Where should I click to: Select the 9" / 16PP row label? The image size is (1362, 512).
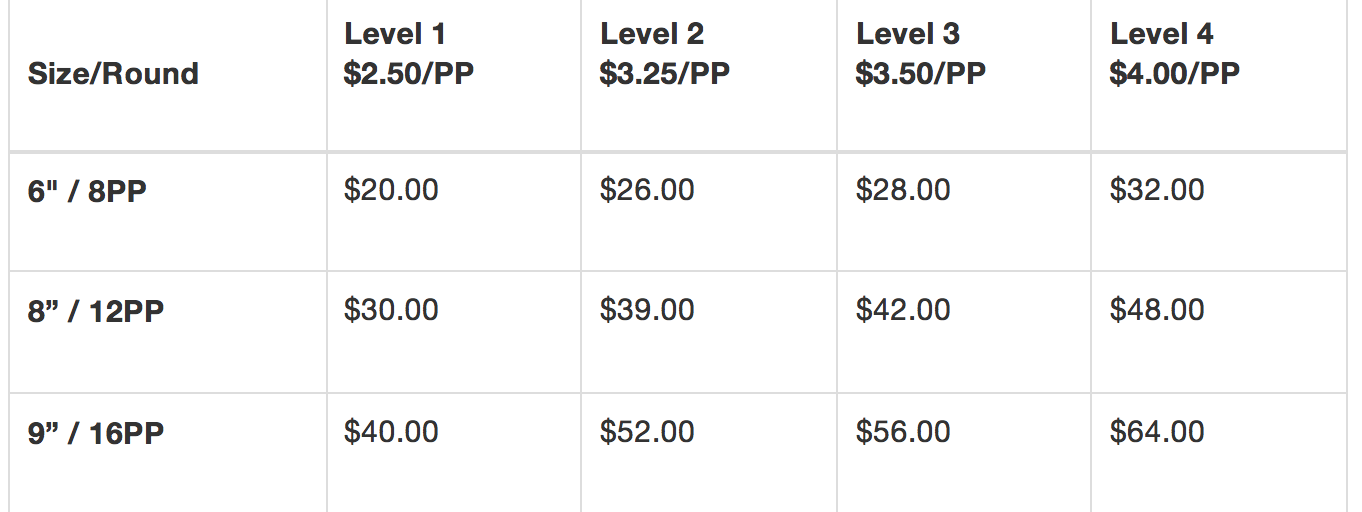pos(95,434)
